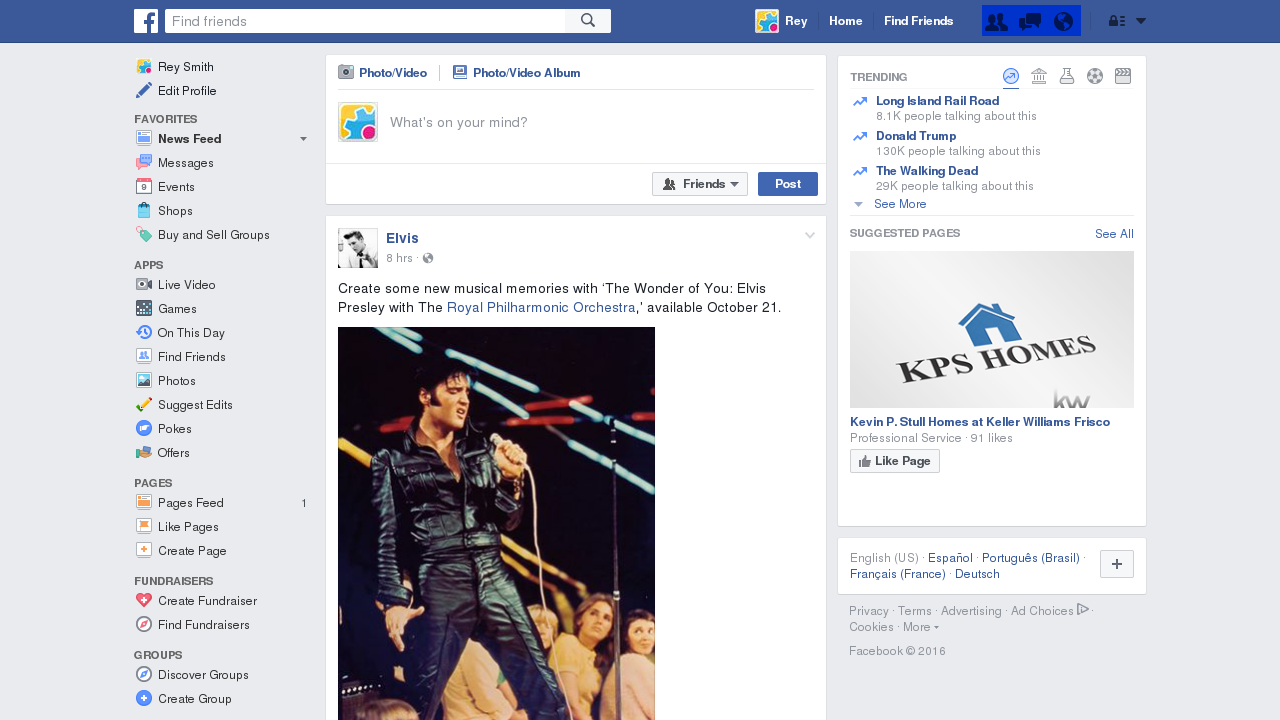Open account settings dropdown arrow
Screen dimensions: 1280x720
pos(1141,21)
